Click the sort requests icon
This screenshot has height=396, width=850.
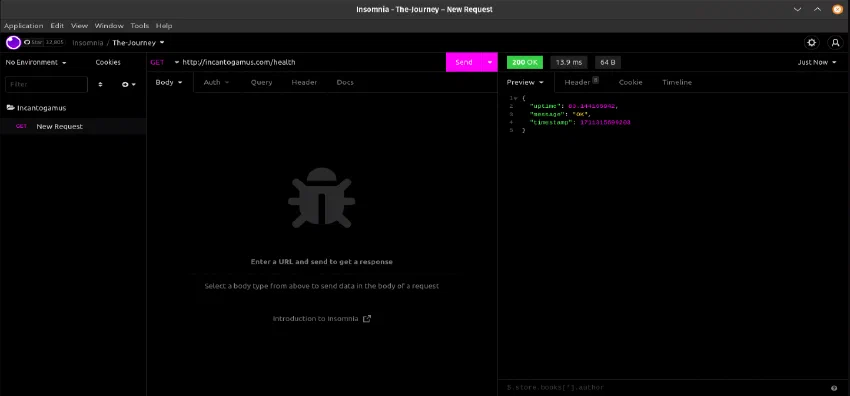click(x=100, y=85)
